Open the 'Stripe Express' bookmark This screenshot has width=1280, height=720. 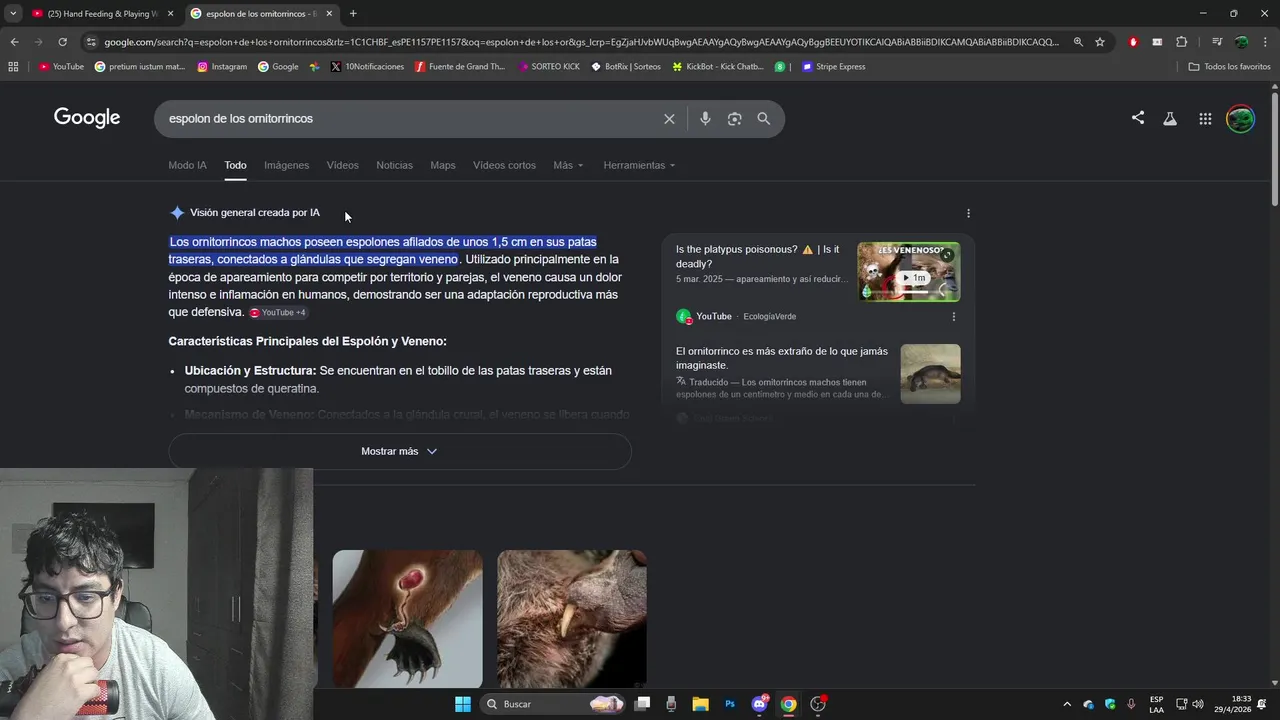coord(833,66)
